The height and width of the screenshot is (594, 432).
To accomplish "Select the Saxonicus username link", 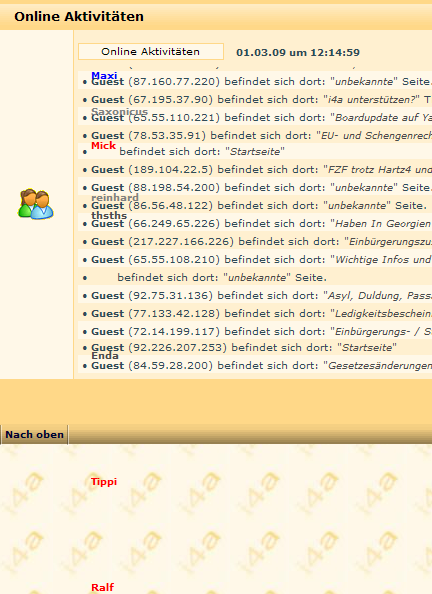I will pos(119,111).
